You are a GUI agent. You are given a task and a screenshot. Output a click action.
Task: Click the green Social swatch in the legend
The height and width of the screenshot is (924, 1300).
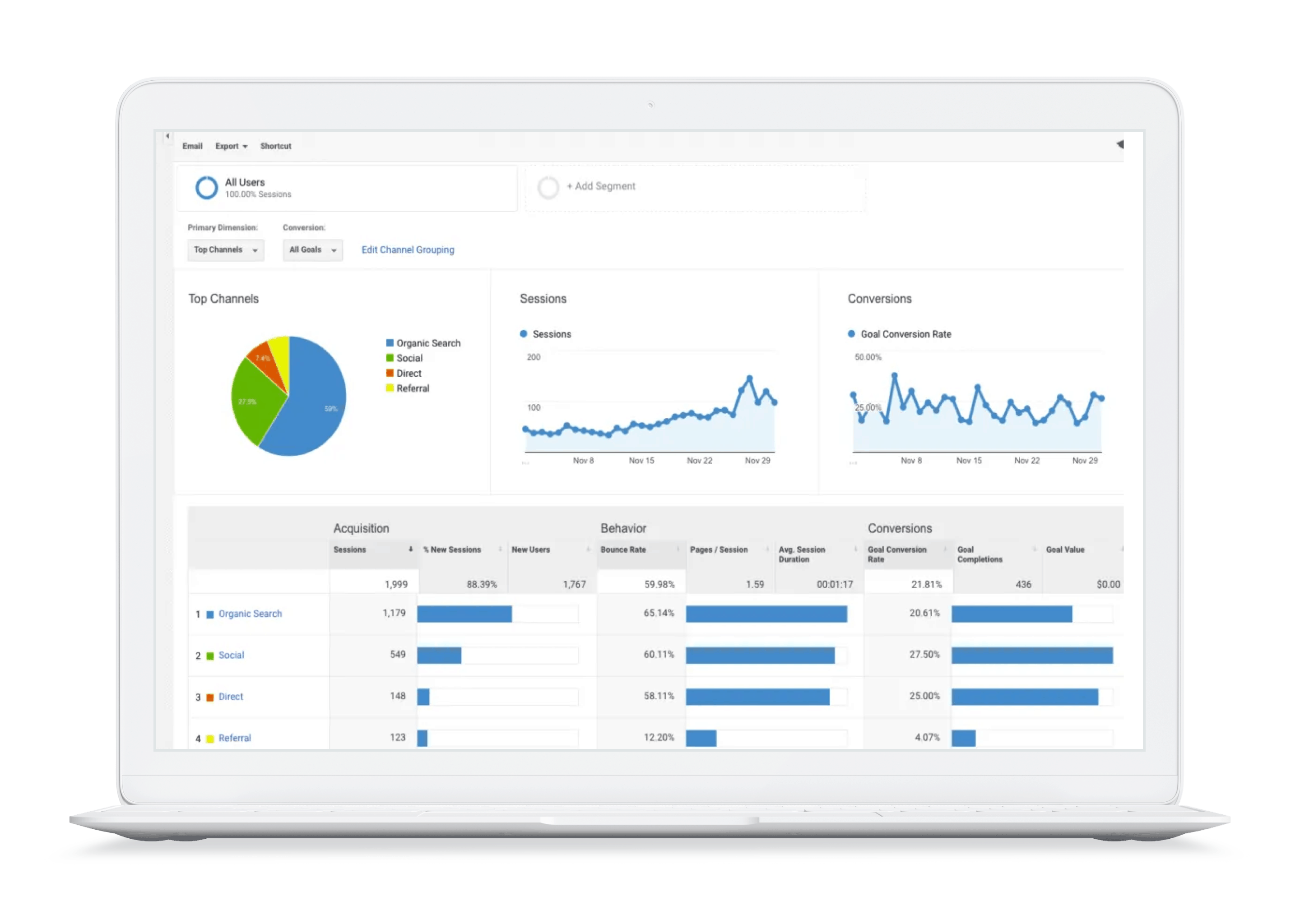point(389,358)
